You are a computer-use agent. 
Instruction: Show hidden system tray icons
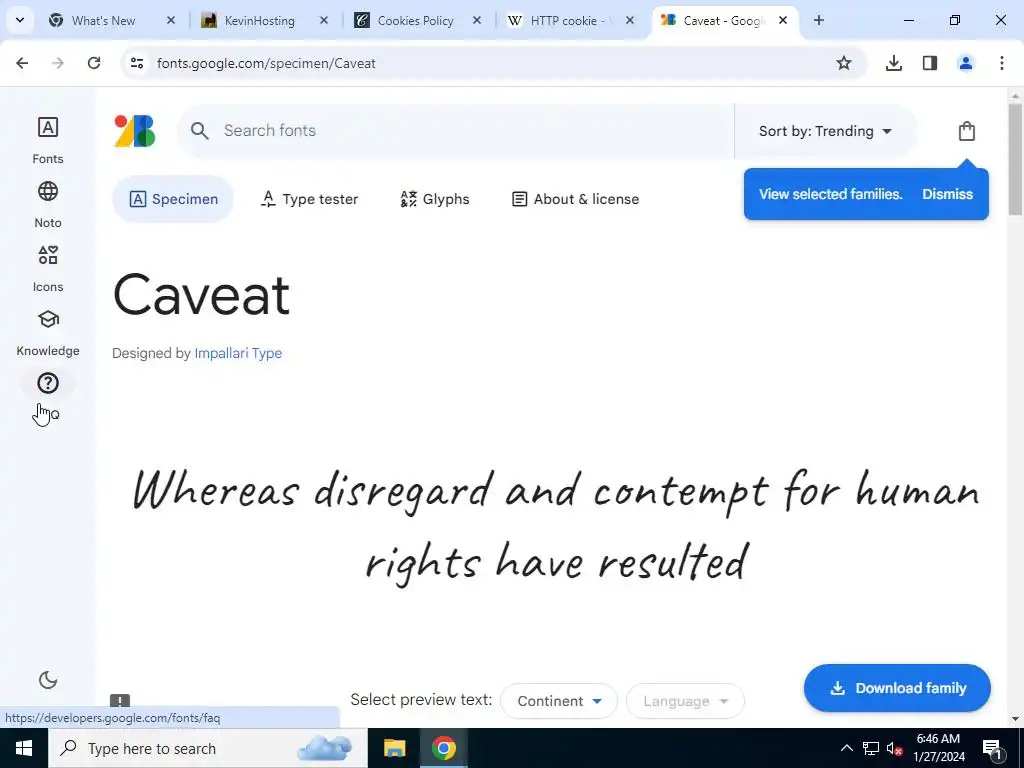846,748
